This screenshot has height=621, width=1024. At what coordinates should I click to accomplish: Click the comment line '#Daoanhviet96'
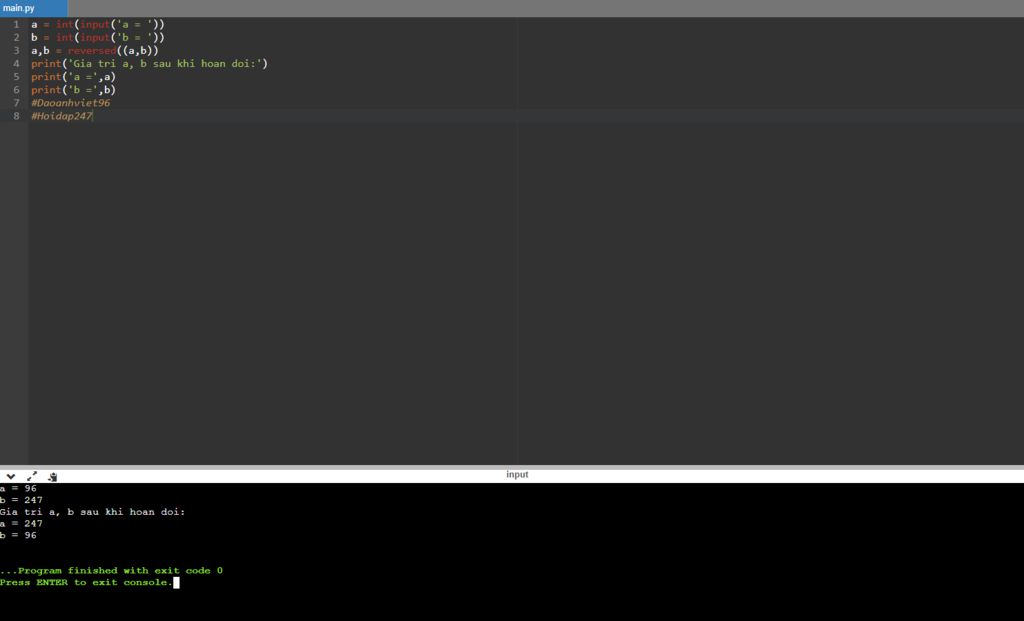[x=71, y=103]
